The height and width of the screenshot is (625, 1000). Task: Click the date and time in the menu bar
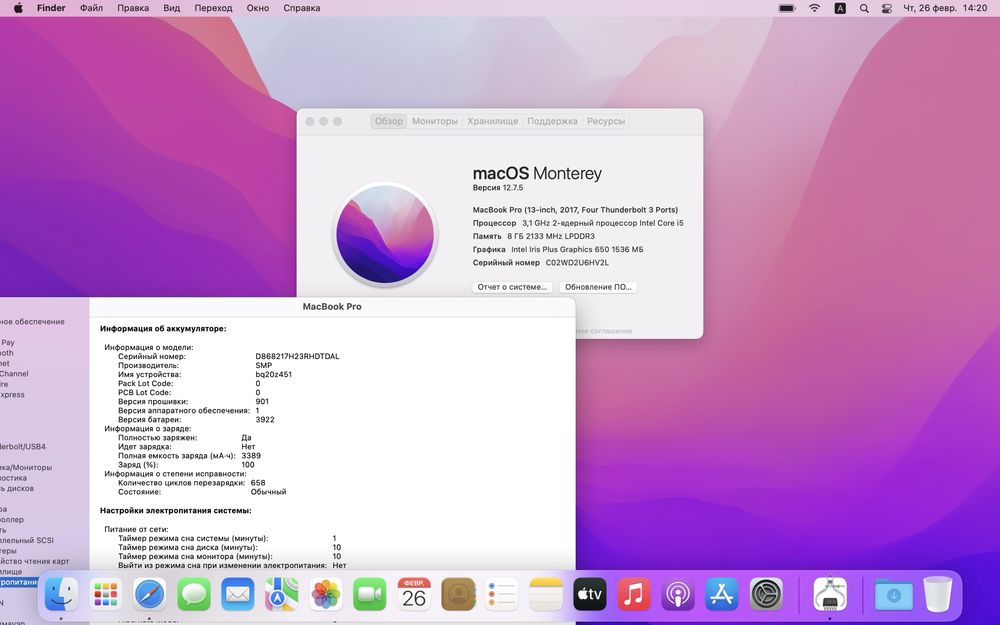pos(945,8)
